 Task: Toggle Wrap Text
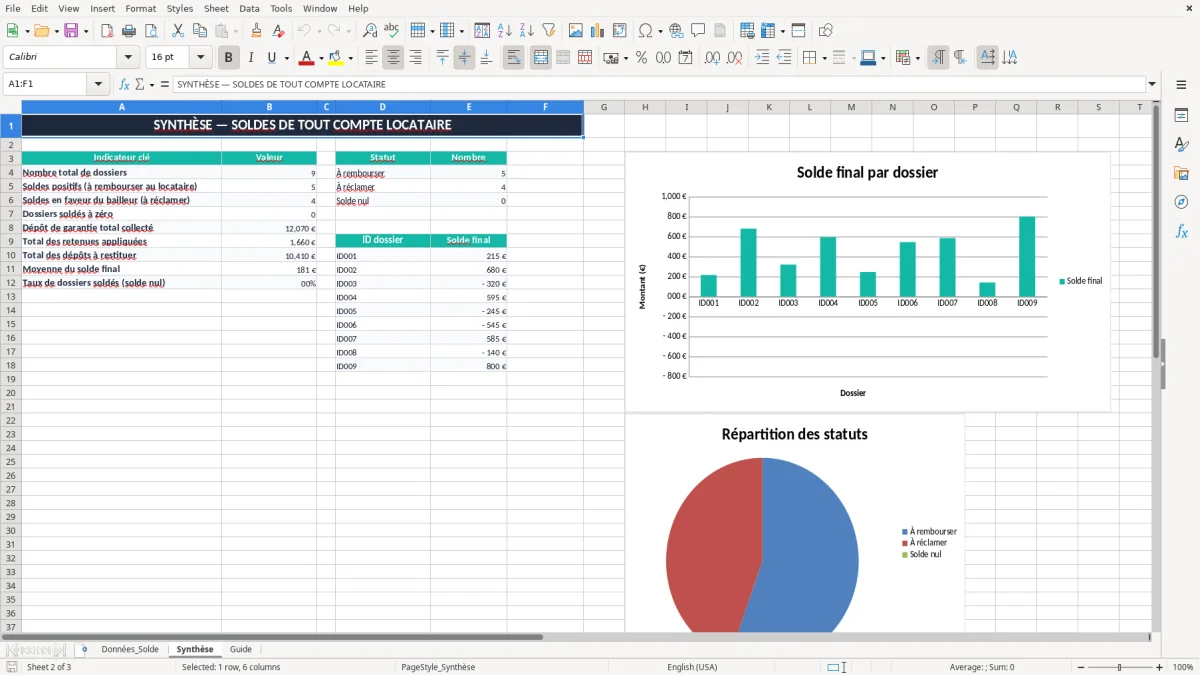513,58
